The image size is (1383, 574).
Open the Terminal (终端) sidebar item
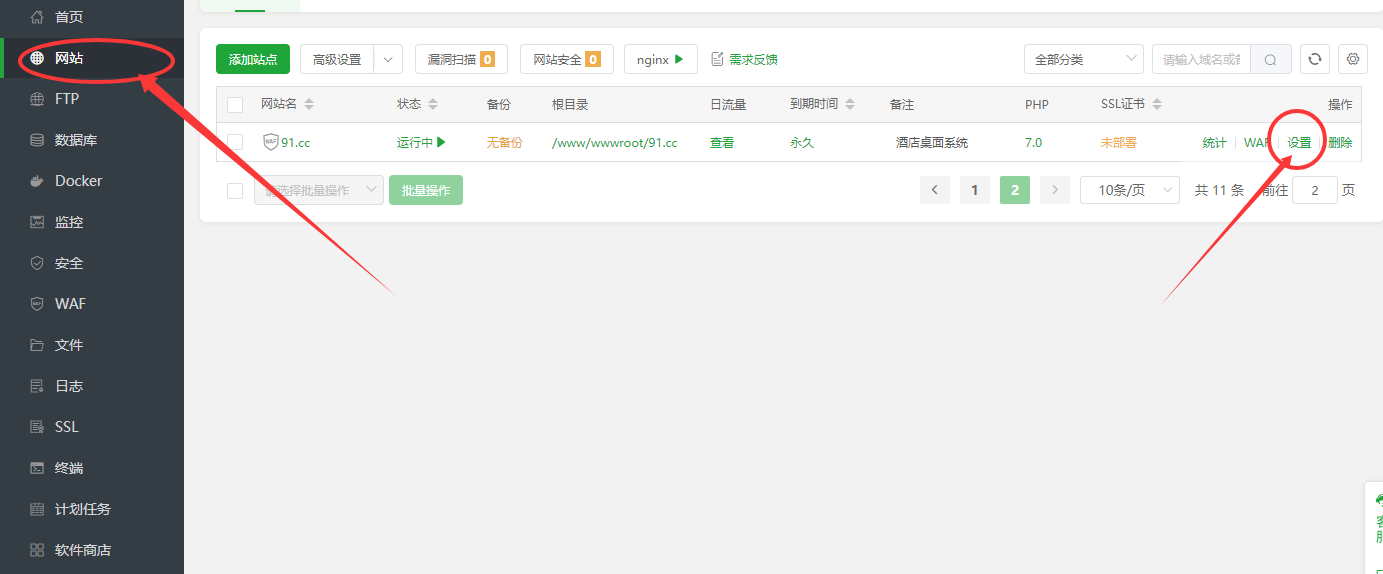[68, 468]
